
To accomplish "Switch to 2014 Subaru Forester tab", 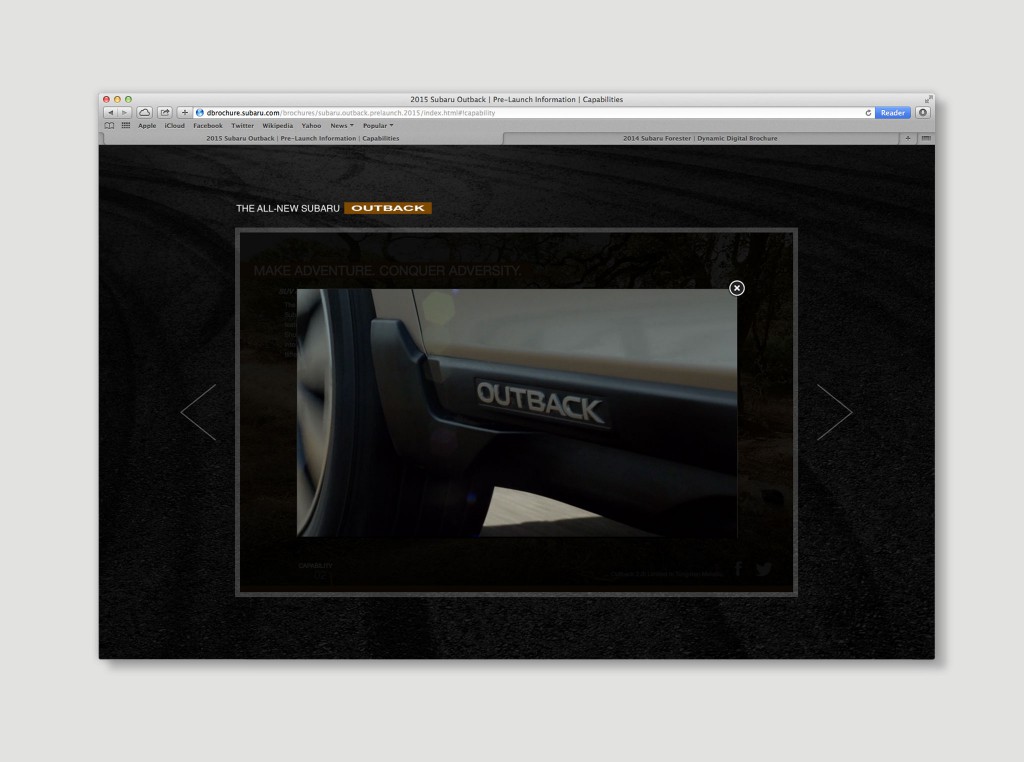I will tap(700, 138).
